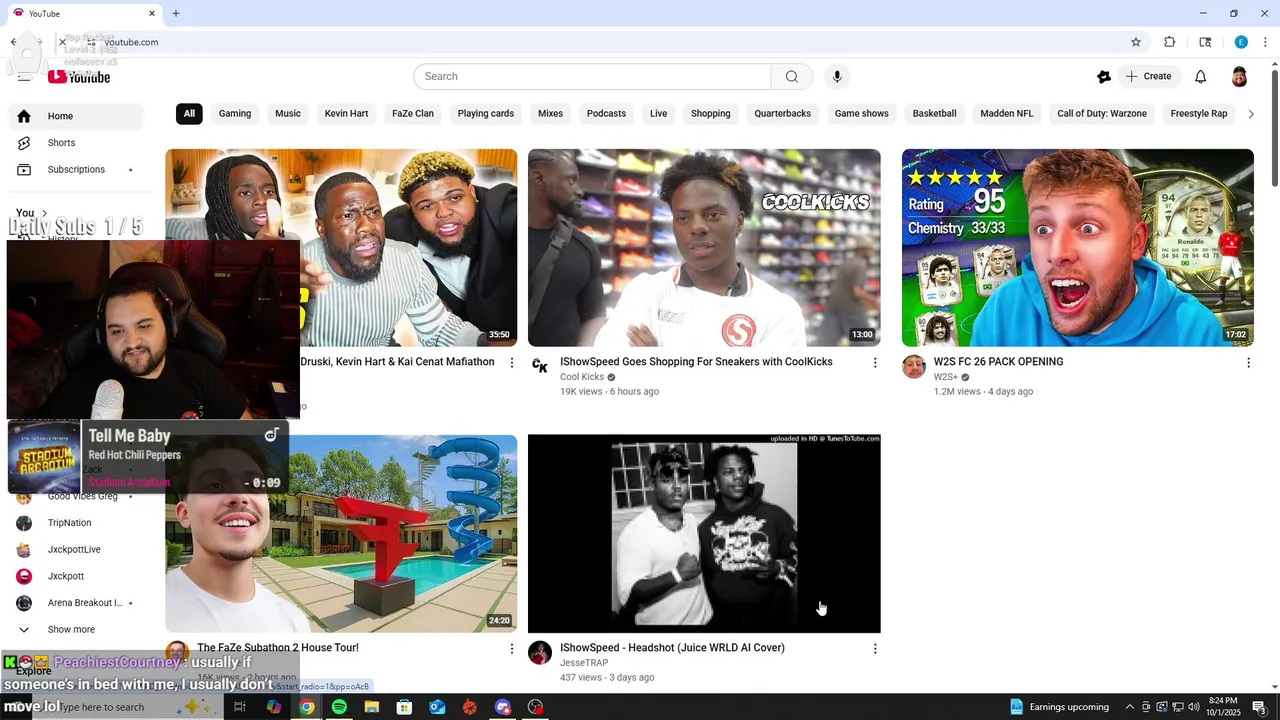Open File Explorer from the taskbar

(372, 707)
